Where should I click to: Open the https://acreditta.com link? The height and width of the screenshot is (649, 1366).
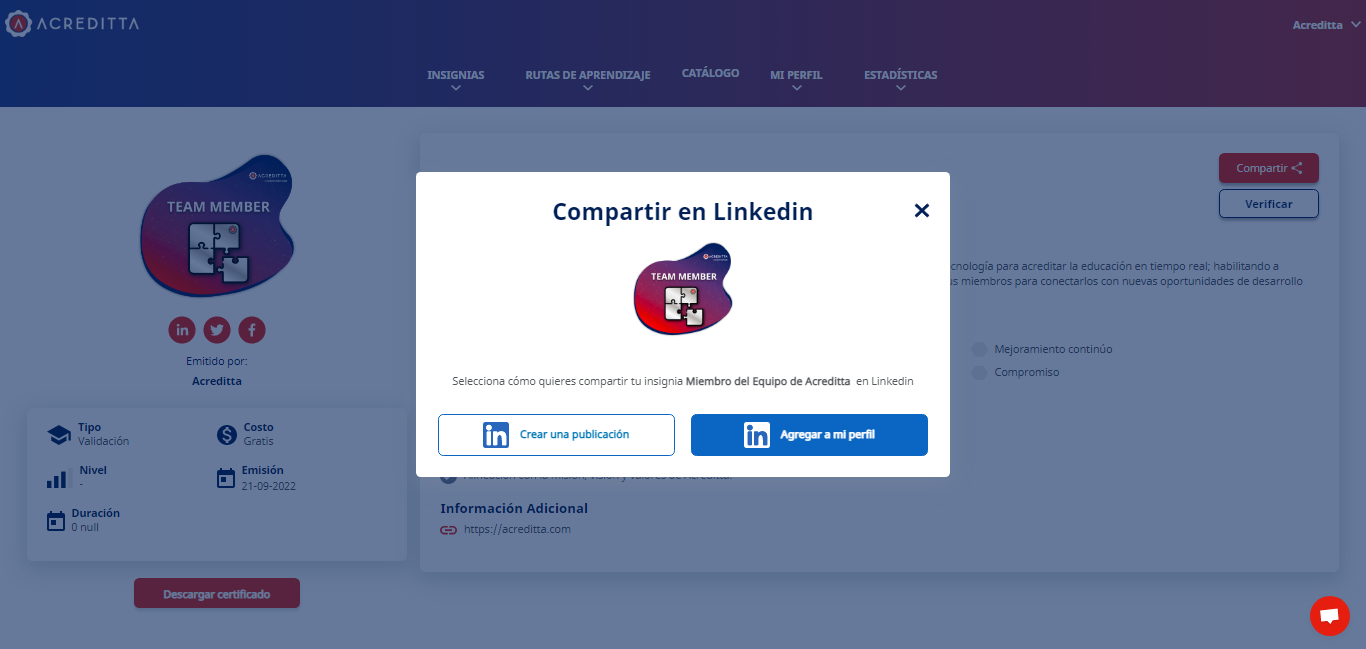pos(517,529)
